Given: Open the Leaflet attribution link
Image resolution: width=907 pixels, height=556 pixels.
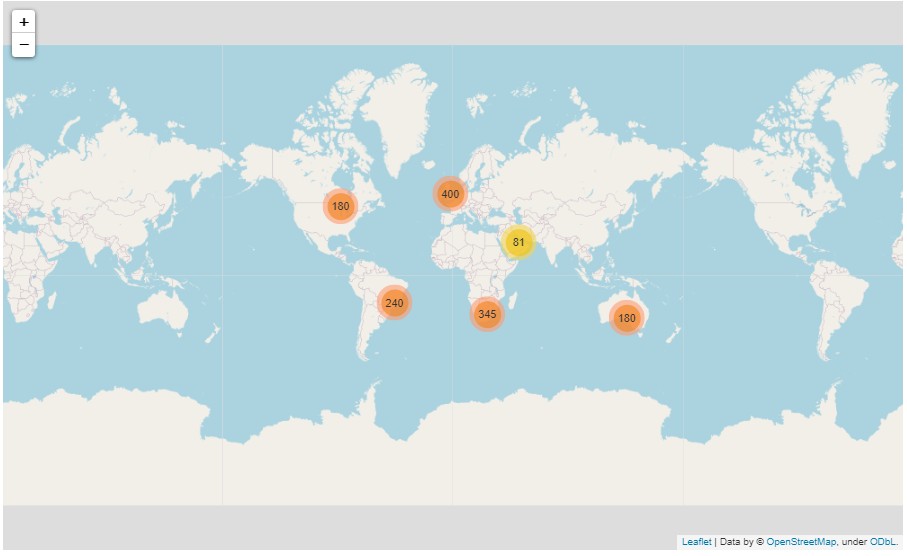Looking at the screenshot, I should pos(696,542).
